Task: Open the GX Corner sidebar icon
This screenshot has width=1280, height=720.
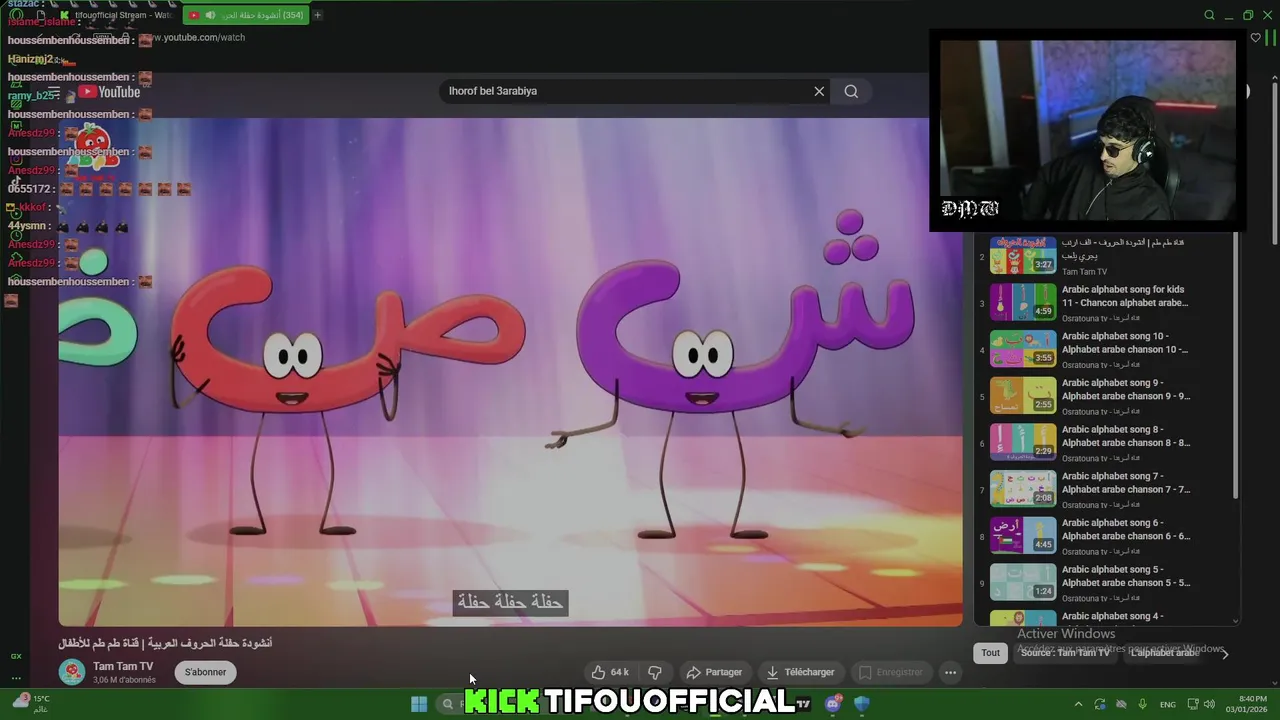Action: click(16, 656)
